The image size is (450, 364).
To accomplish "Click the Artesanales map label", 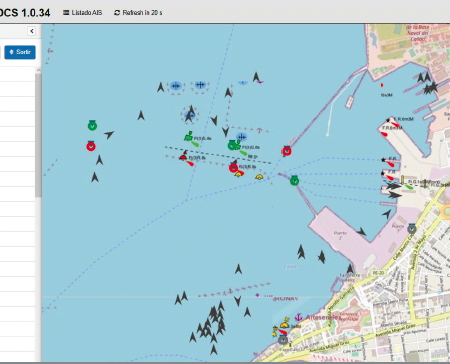I will [322, 317].
